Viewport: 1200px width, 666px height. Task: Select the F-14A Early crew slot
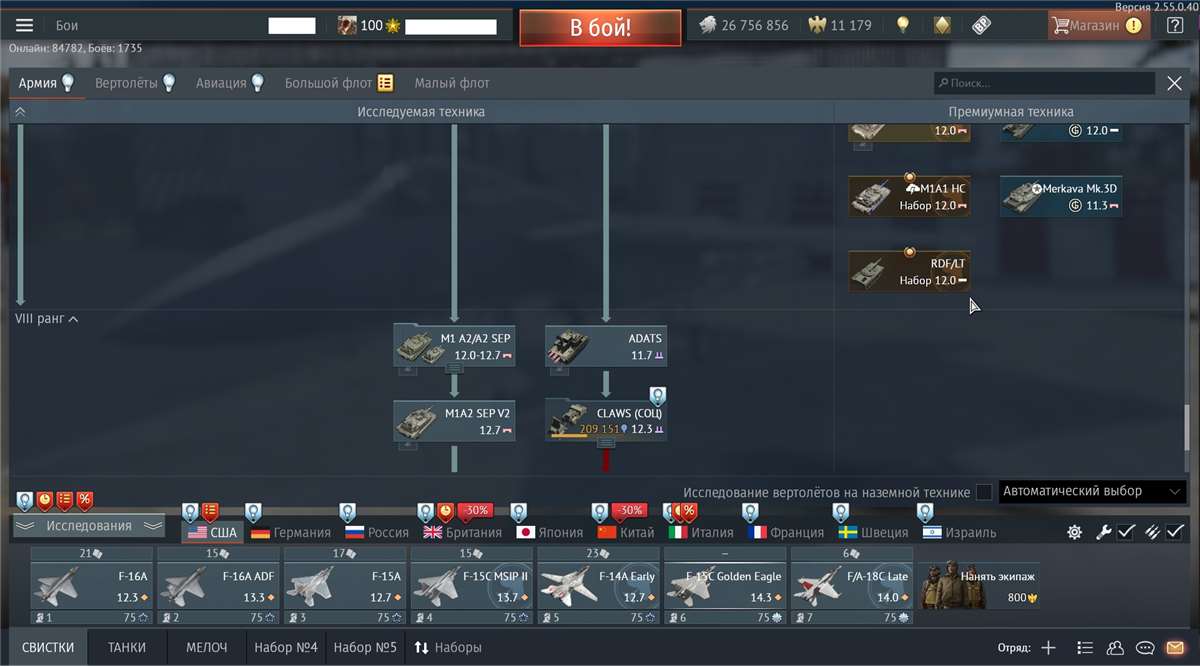pyautogui.click(x=599, y=586)
